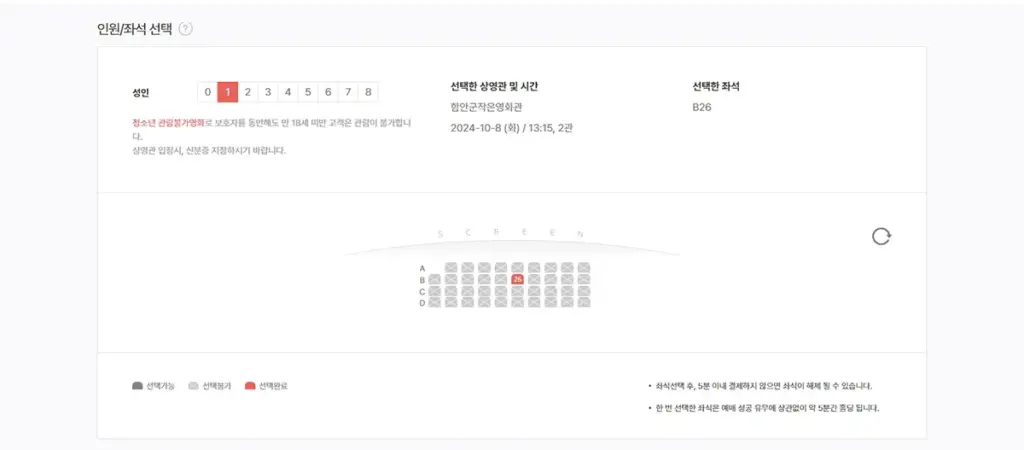
Task: Set adult count to 2
Action: (x=248, y=92)
